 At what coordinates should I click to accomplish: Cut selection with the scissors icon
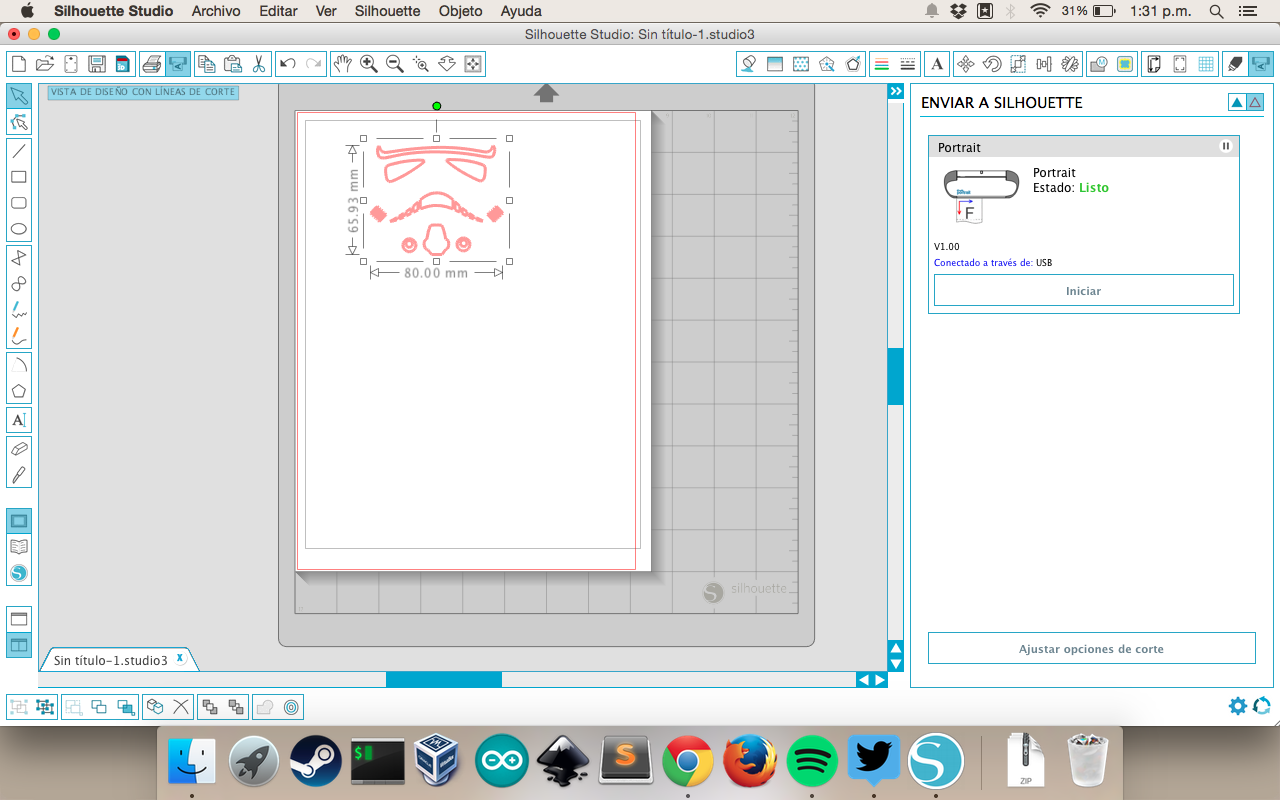tap(258, 64)
